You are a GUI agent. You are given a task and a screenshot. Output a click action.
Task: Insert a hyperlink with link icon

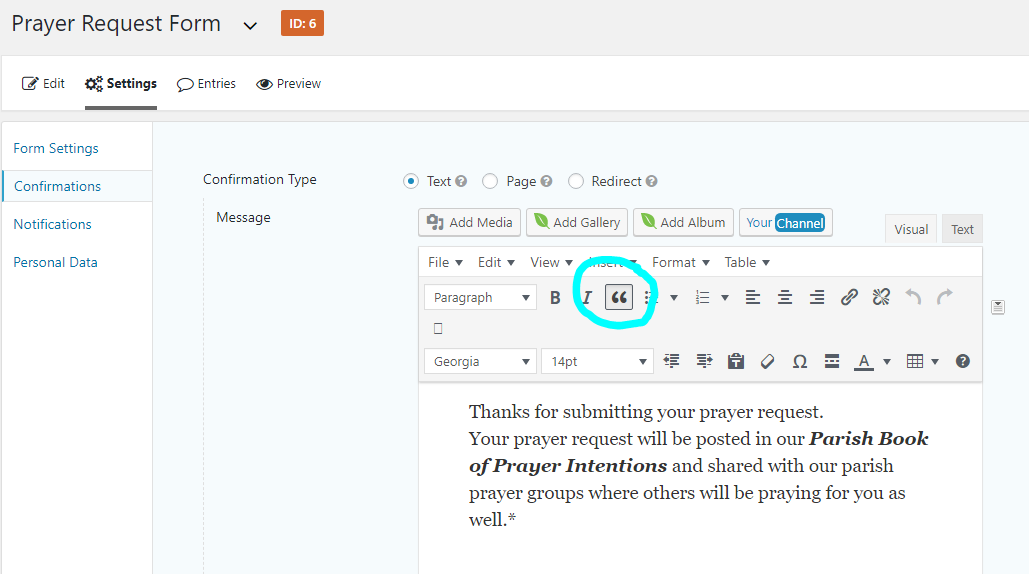pos(849,297)
